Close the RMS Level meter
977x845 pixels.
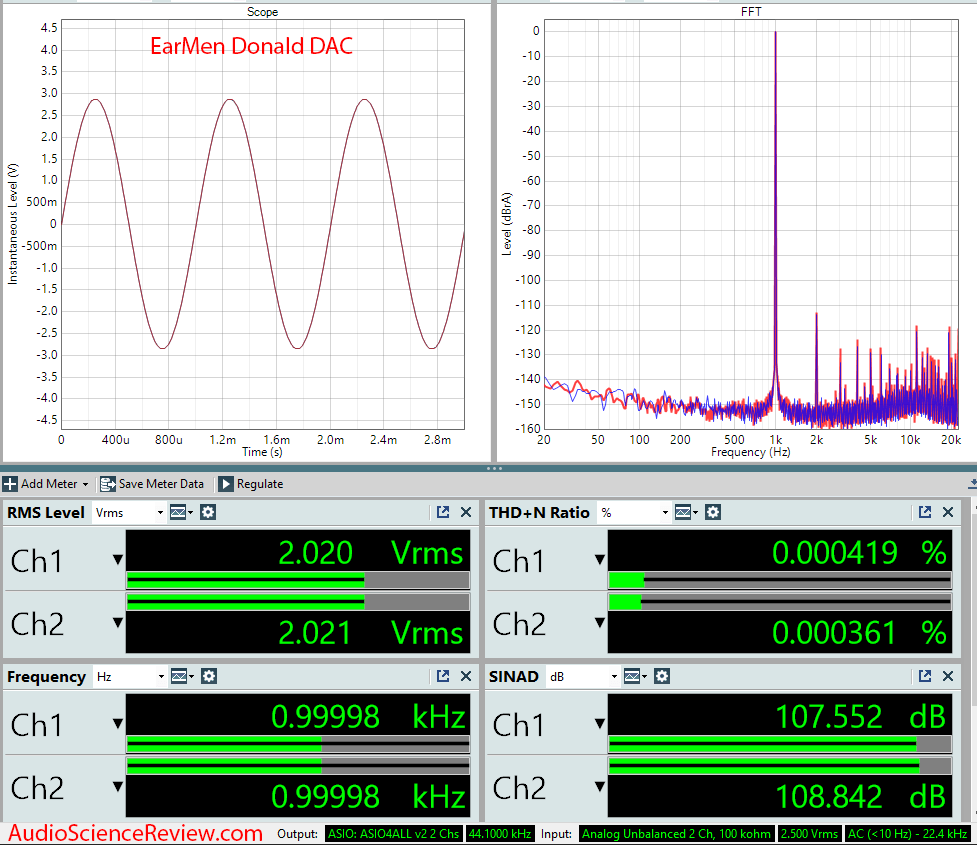[465, 512]
